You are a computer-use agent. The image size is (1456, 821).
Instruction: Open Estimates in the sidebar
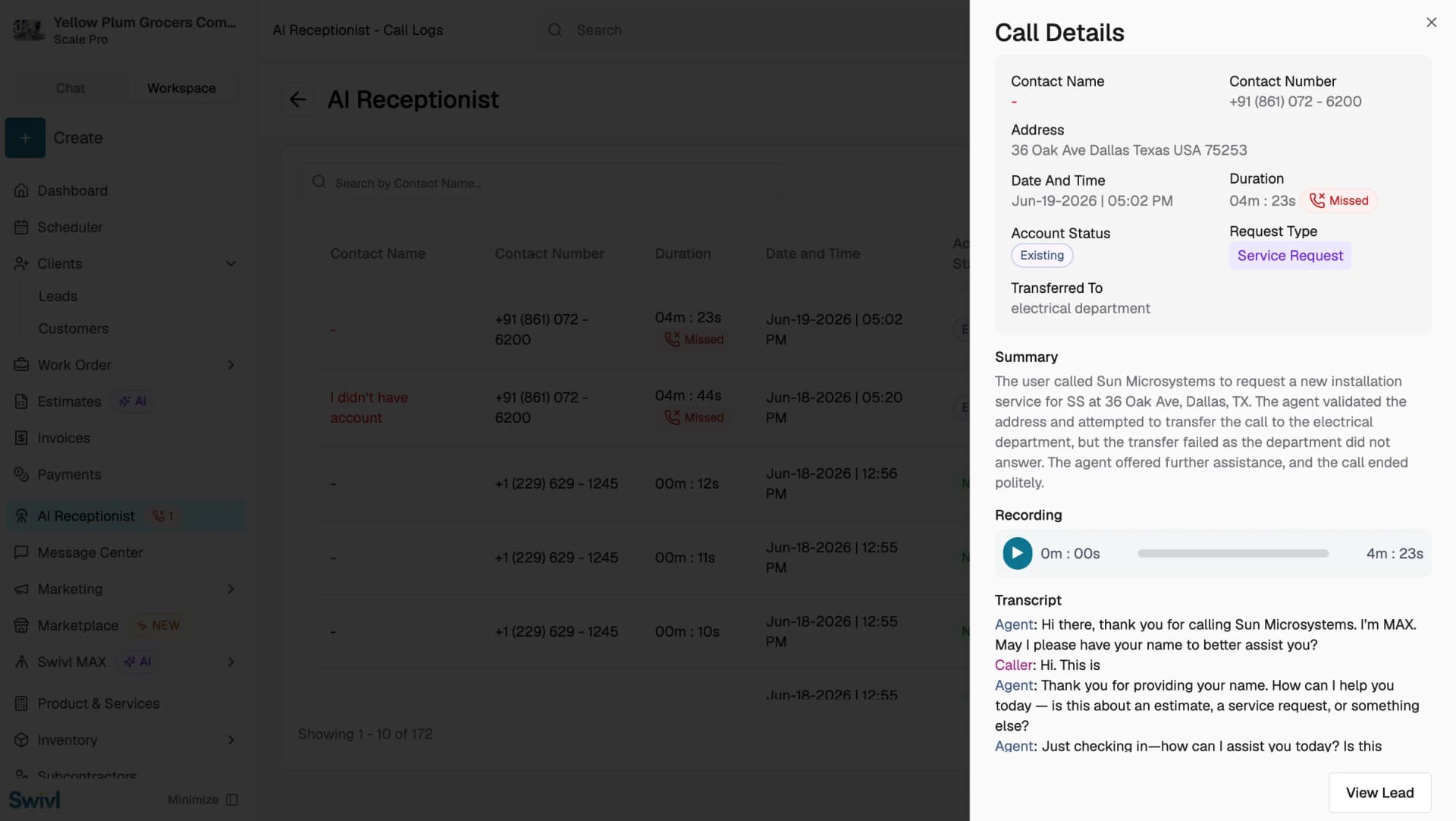pyautogui.click(x=69, y=401)
